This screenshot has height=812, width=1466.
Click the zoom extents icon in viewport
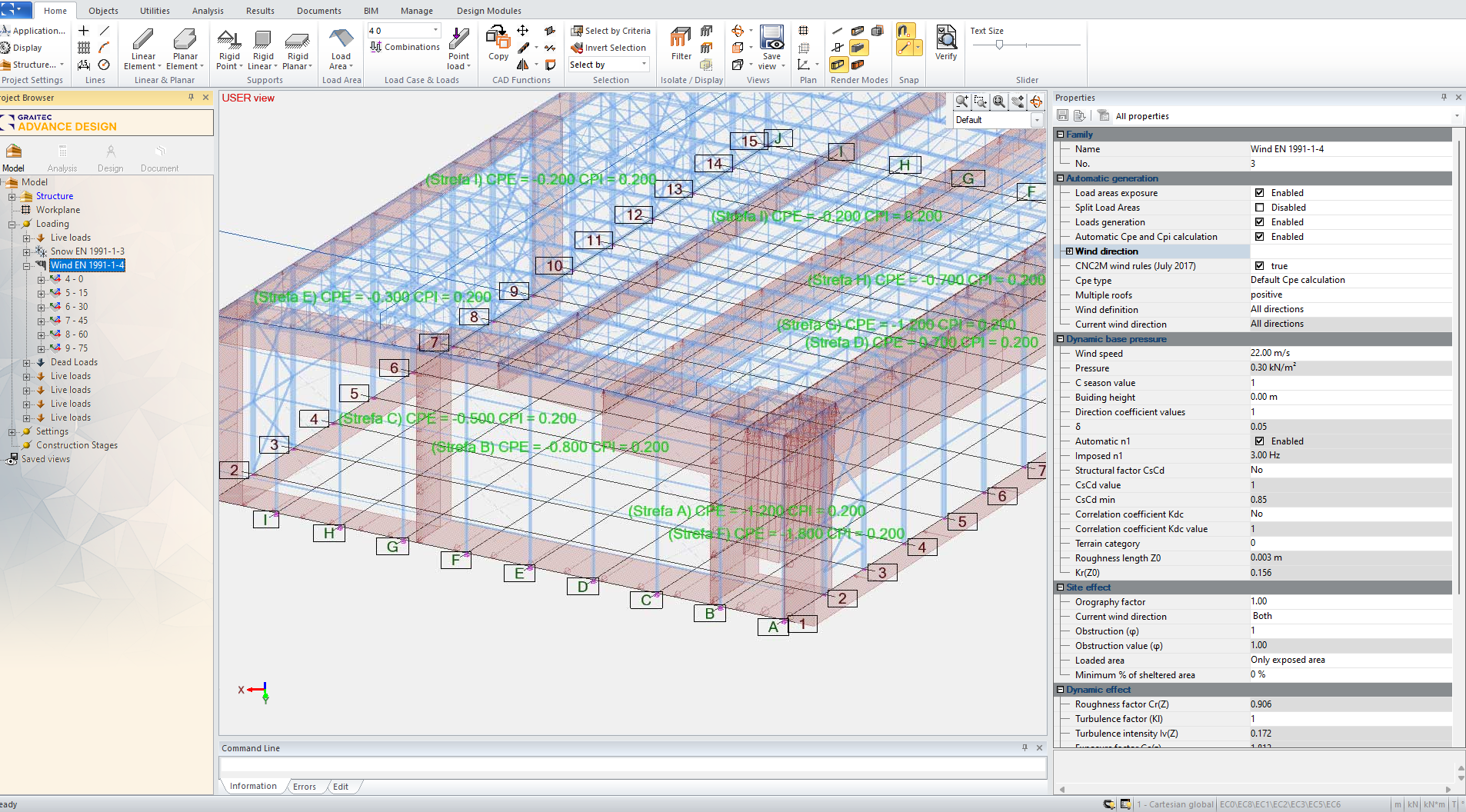coord(999,101)
